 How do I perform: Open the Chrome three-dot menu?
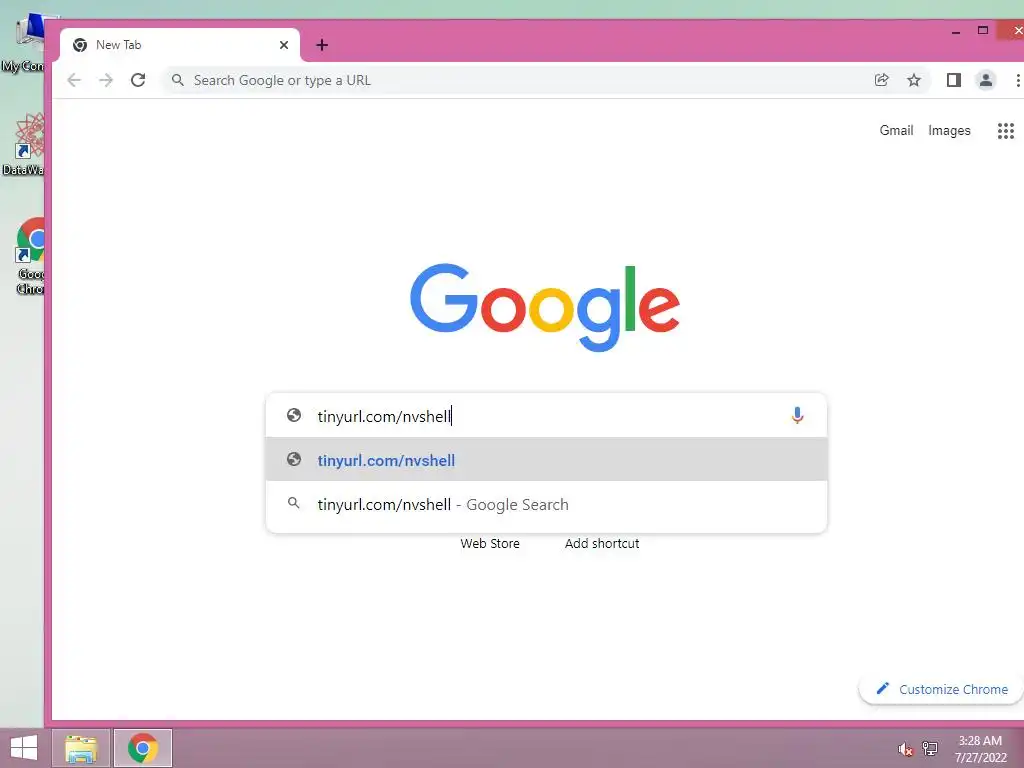[x=1017, y=80]
